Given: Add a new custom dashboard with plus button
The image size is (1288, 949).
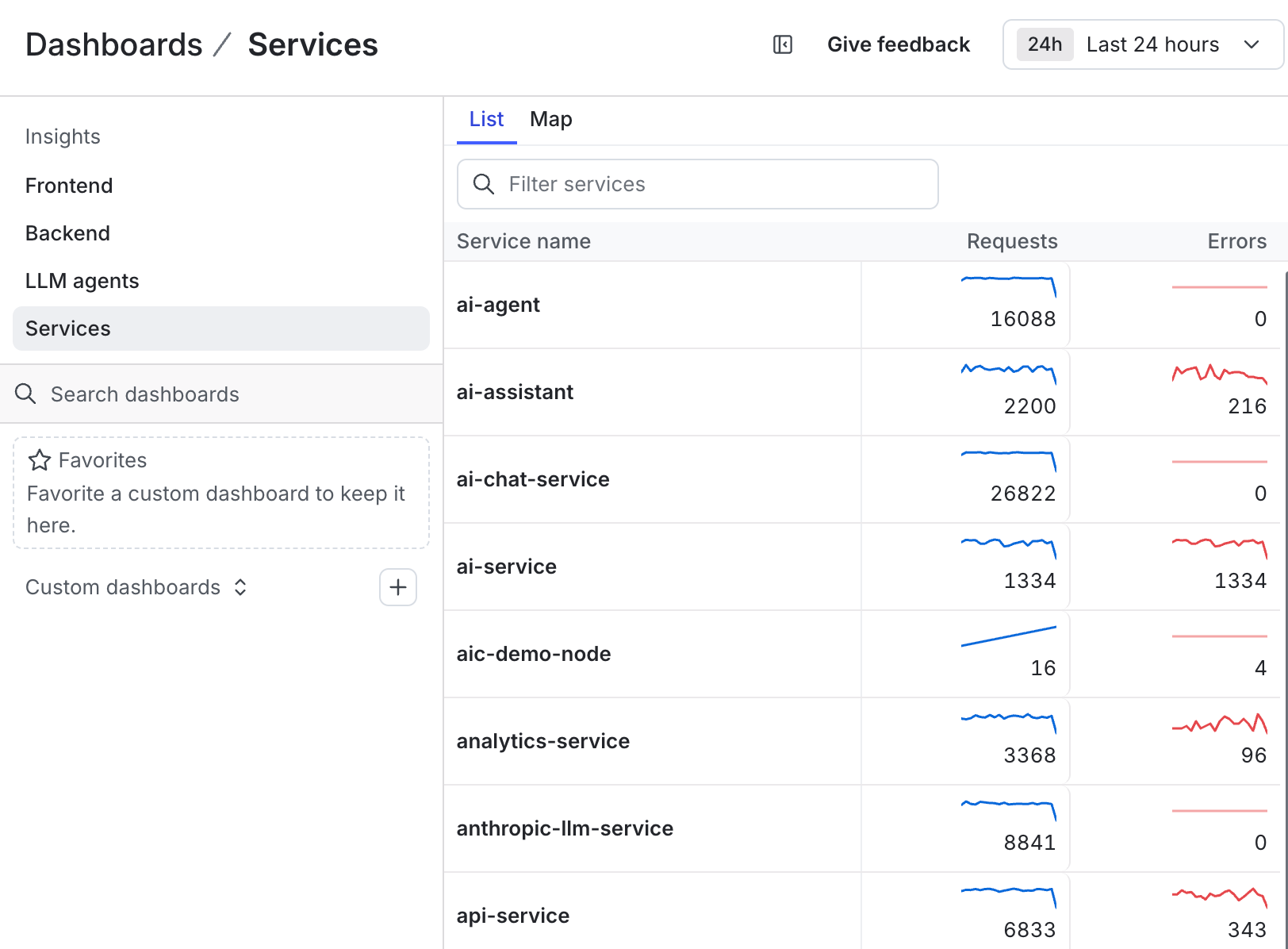Looking at the screenshot, I should click(x=398, y=587).
